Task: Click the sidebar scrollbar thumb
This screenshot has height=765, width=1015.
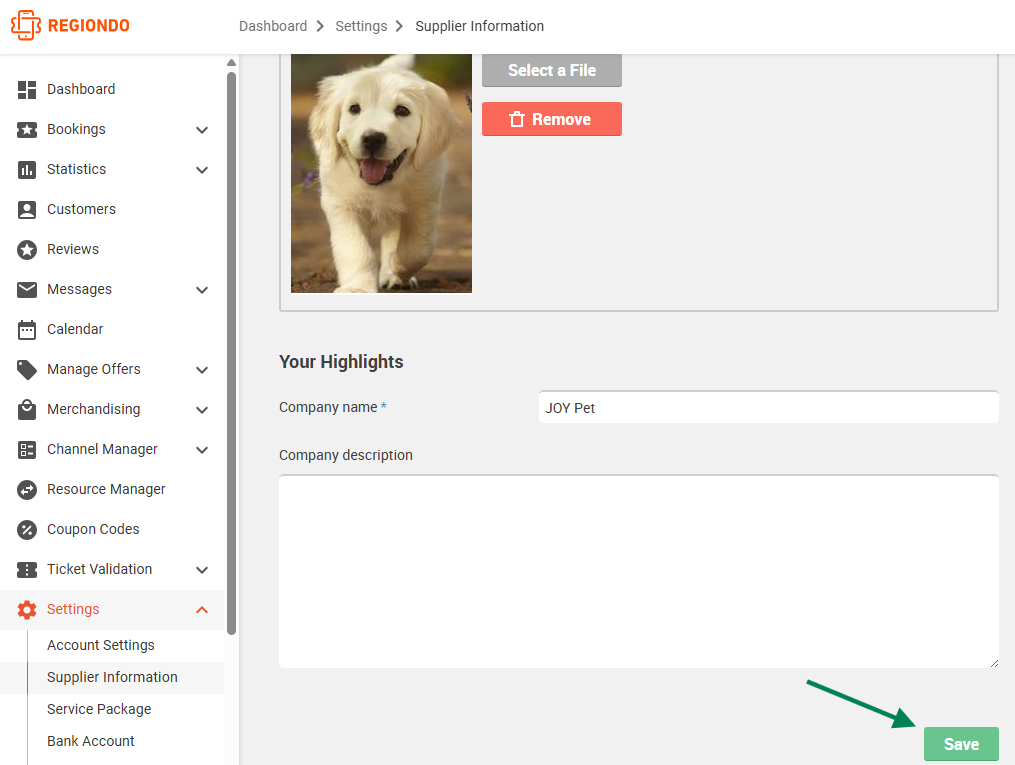Action: (x=231, y=353)
